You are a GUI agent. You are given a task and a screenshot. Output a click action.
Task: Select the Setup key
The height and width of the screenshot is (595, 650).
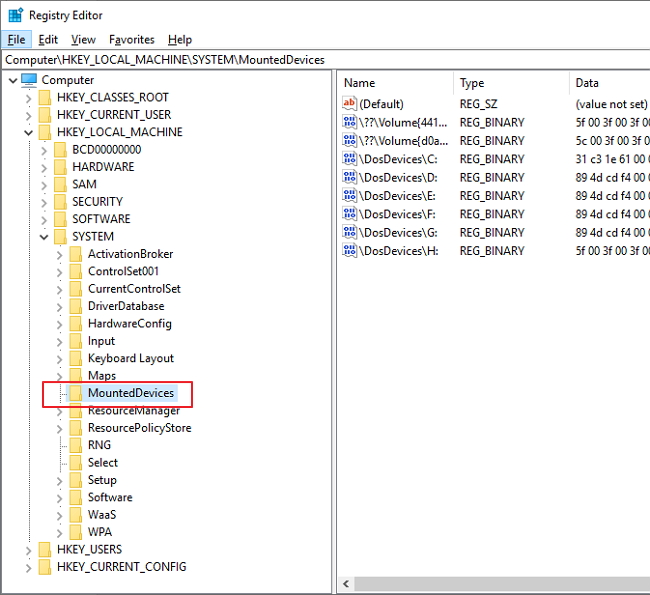point(102,480)
